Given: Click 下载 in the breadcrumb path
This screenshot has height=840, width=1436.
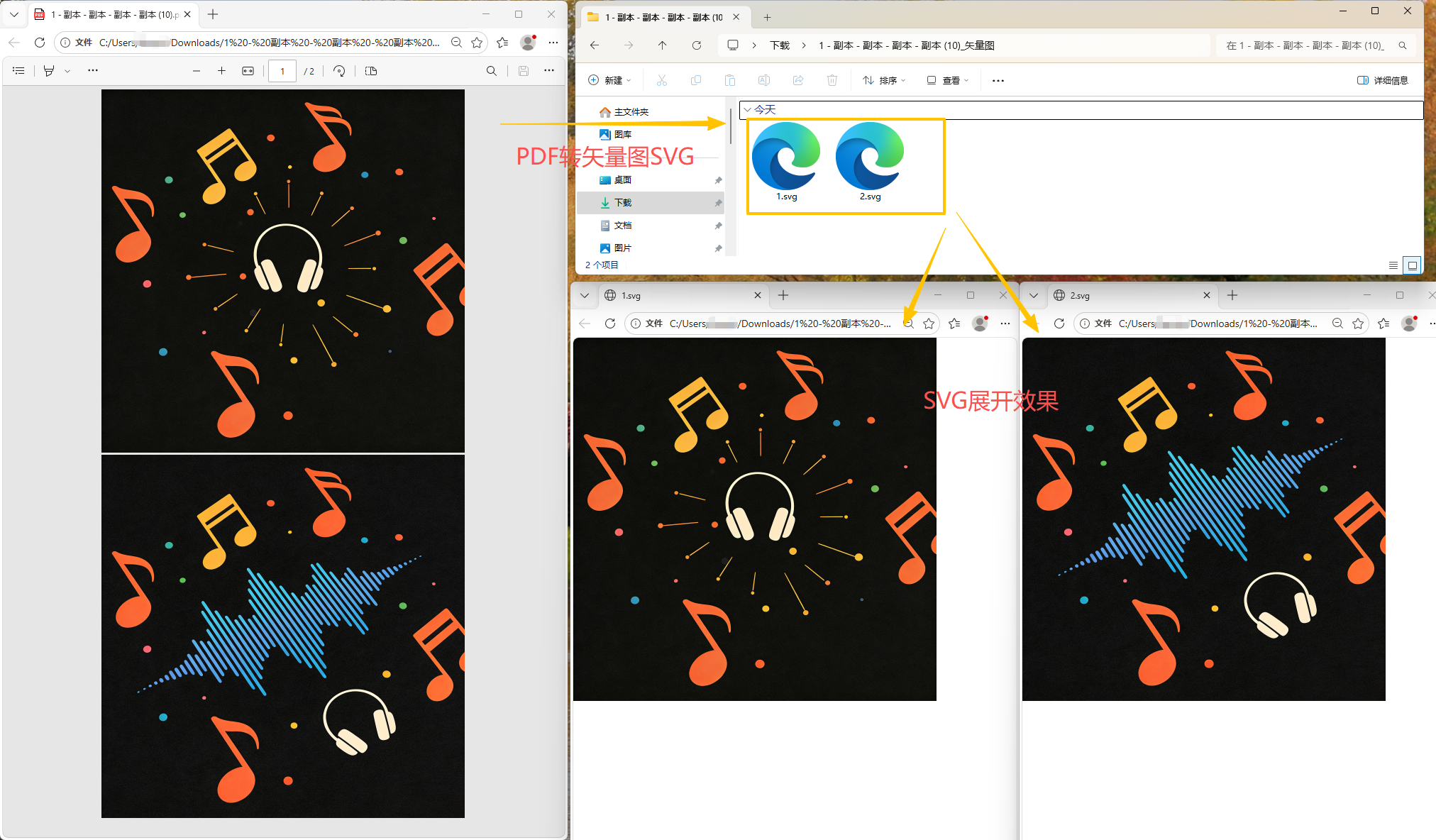Looking at the screenshot, I should (x=780, y=45).
